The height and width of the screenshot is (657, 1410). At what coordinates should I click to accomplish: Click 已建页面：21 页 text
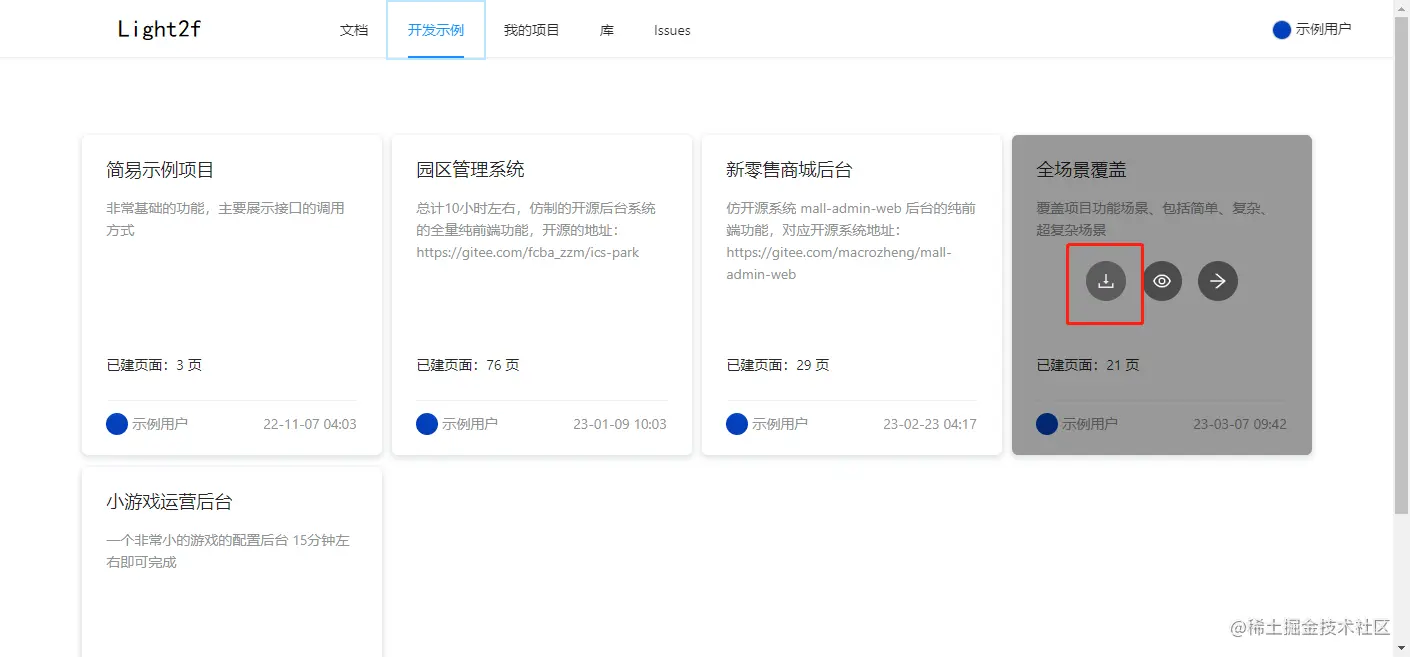pos(1088,365)
